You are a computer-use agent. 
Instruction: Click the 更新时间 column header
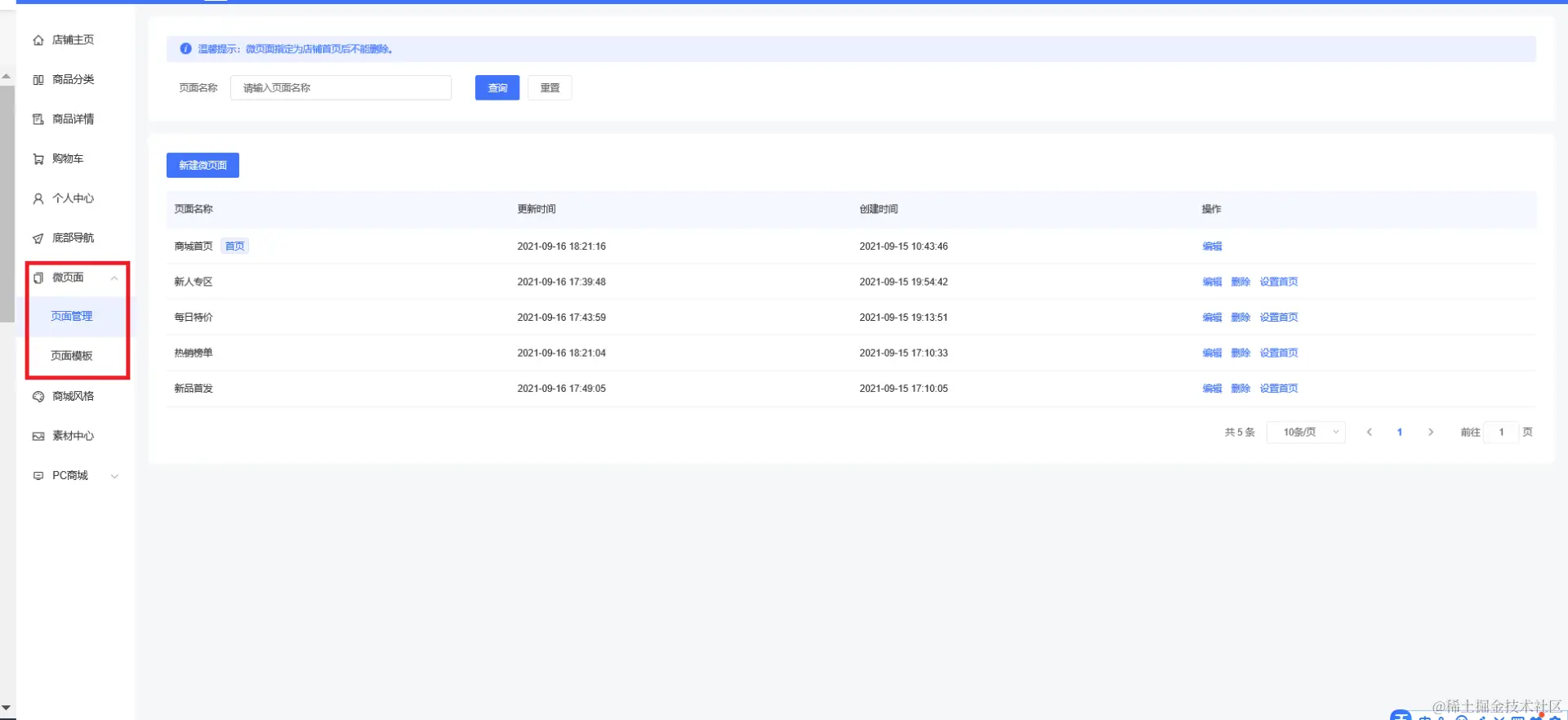tap(537, 210)
